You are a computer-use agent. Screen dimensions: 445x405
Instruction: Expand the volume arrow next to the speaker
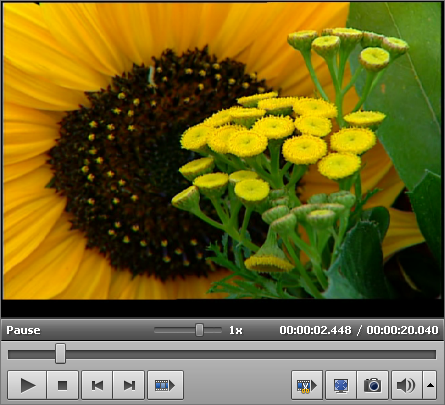click(430, 385)
